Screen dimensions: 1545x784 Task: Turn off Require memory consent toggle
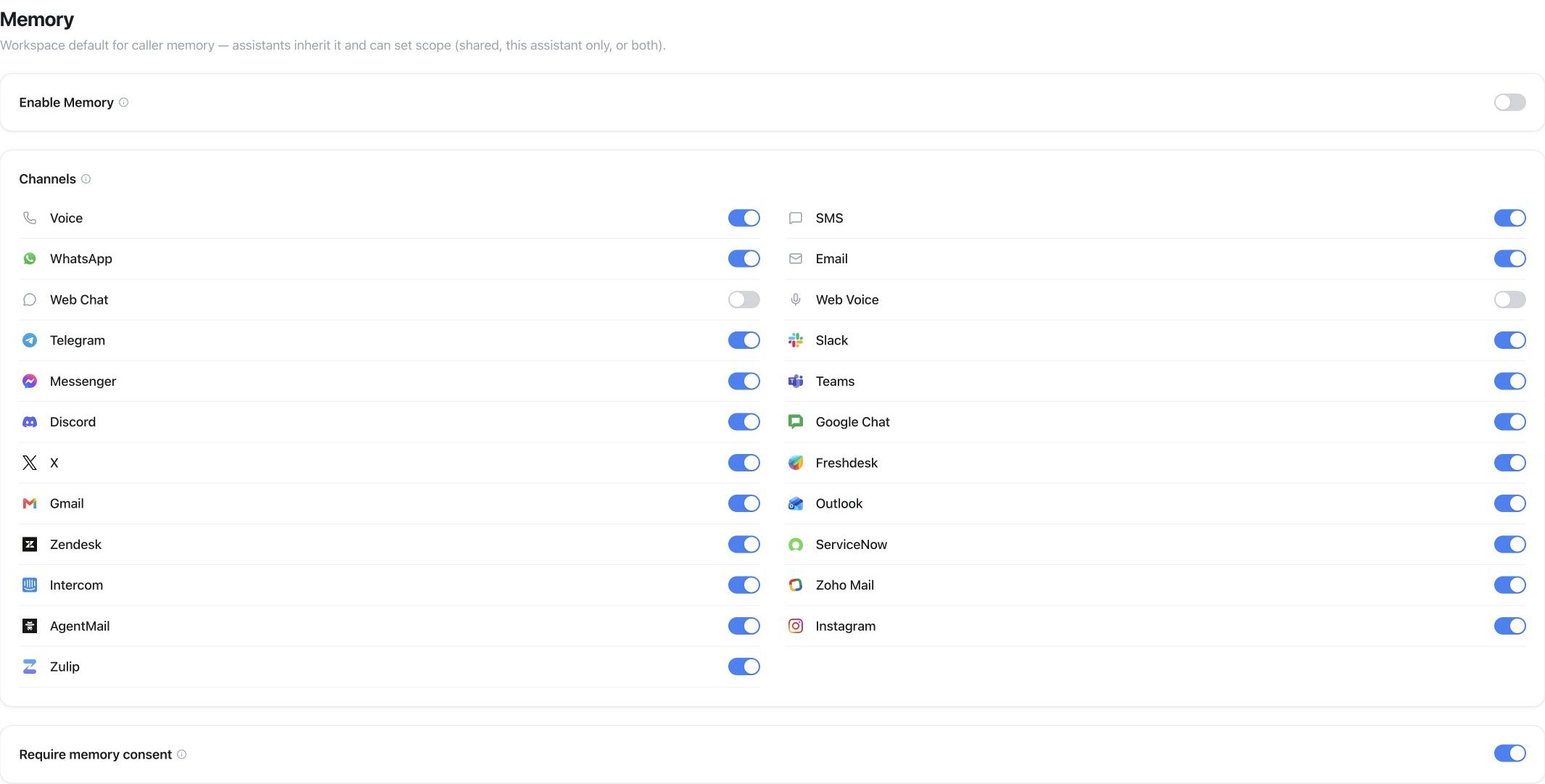(x=1509, y=754)
